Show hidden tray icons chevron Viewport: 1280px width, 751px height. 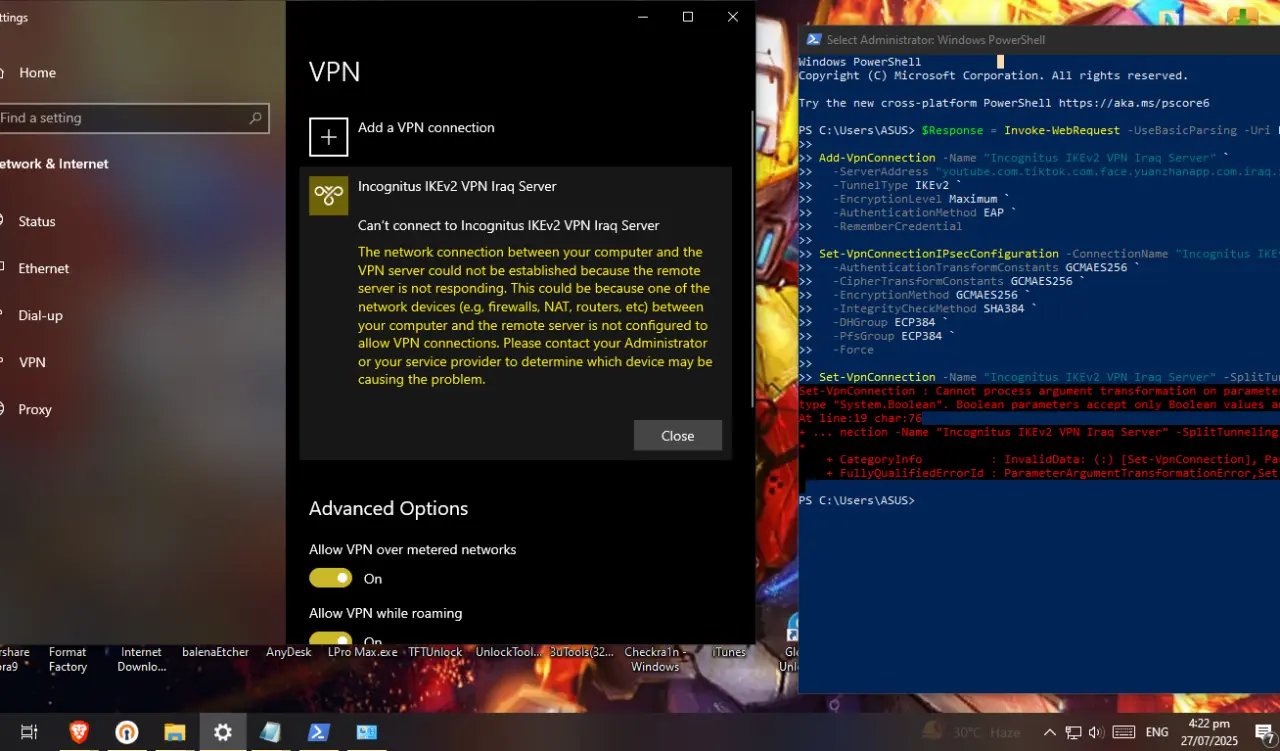click(x=1050, y=732)
